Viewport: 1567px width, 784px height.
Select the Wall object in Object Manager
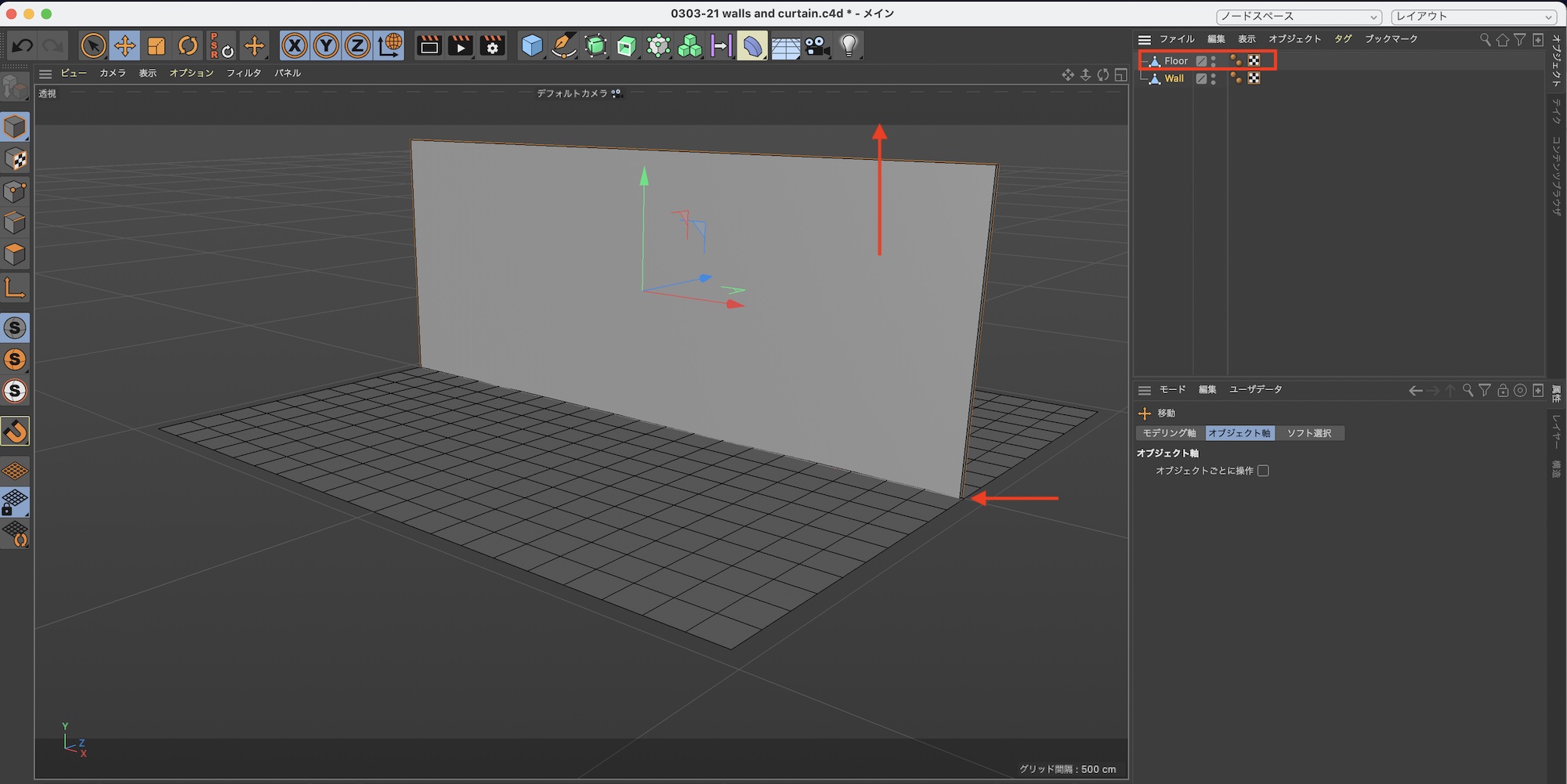pos(1174,78)
